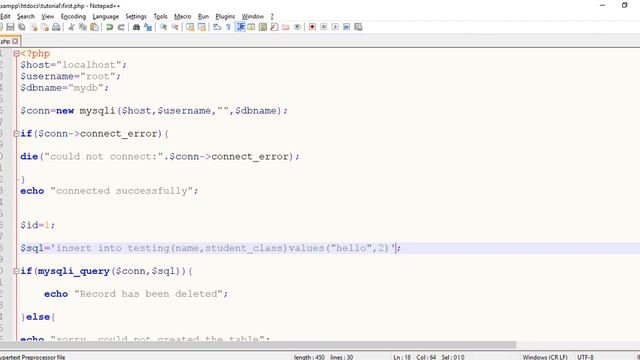This screenshot has width=640, height=360.
Task: Click the Print toolbar icon
Action: click(x=56, y=27)
